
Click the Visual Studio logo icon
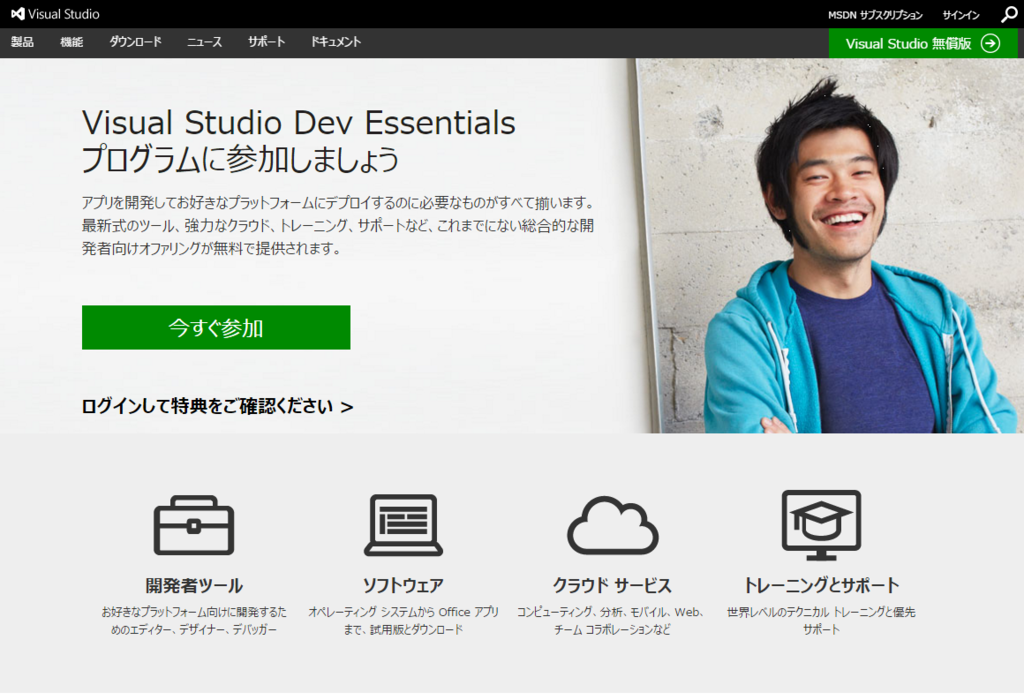(18, 14)
